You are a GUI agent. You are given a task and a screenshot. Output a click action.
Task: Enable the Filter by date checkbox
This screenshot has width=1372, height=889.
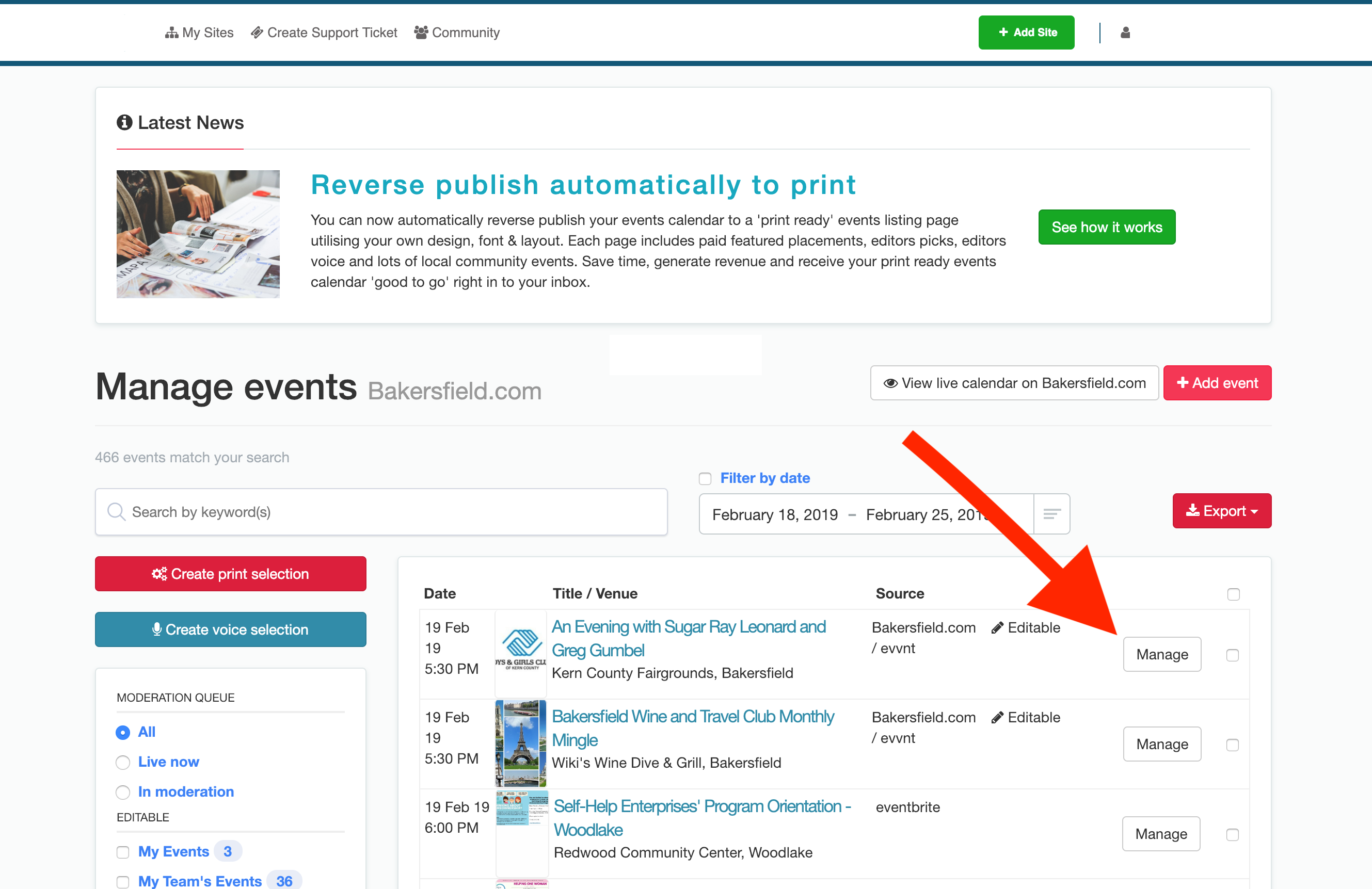coord(705,479)
